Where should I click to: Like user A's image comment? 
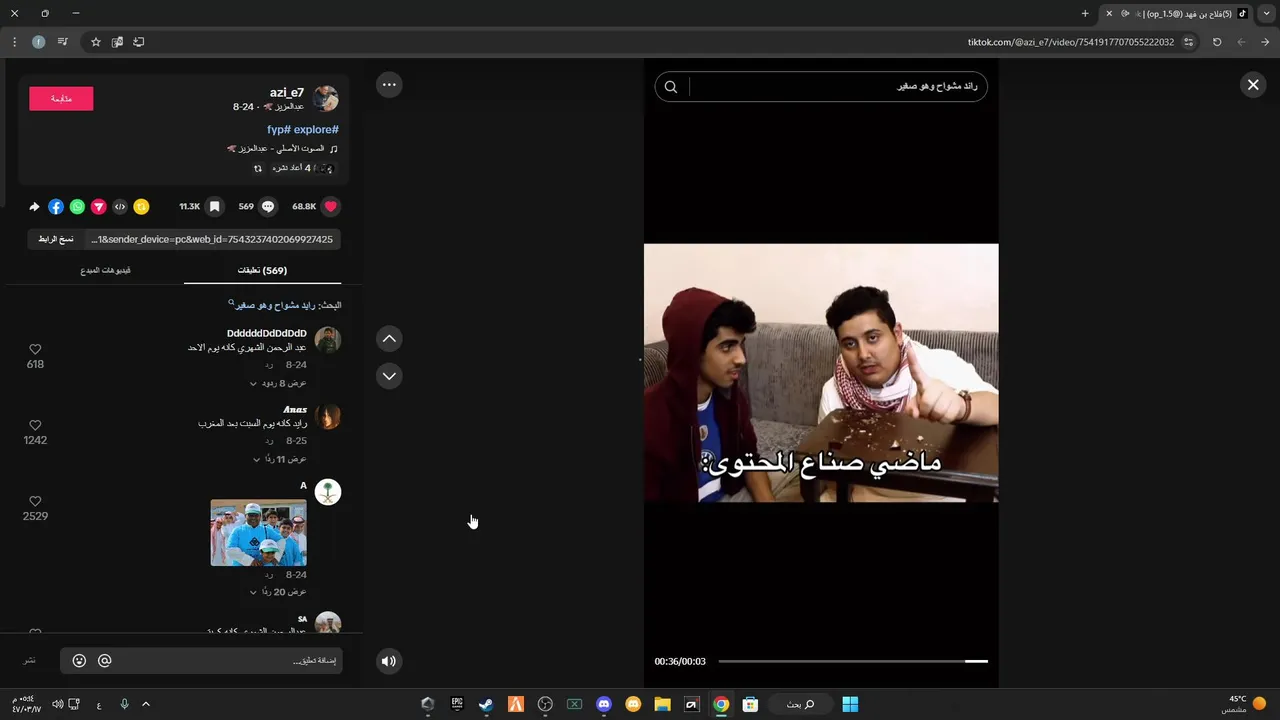pos(35,501)
